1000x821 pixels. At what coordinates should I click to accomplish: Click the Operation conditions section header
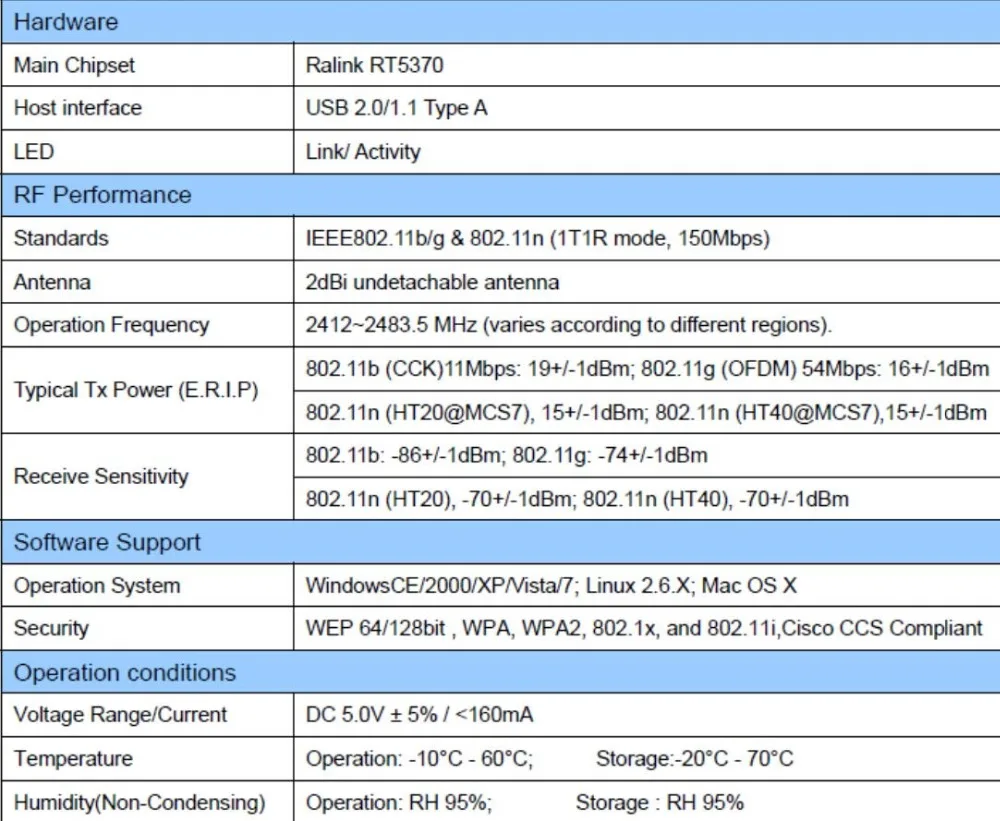(x=125, y=673)
